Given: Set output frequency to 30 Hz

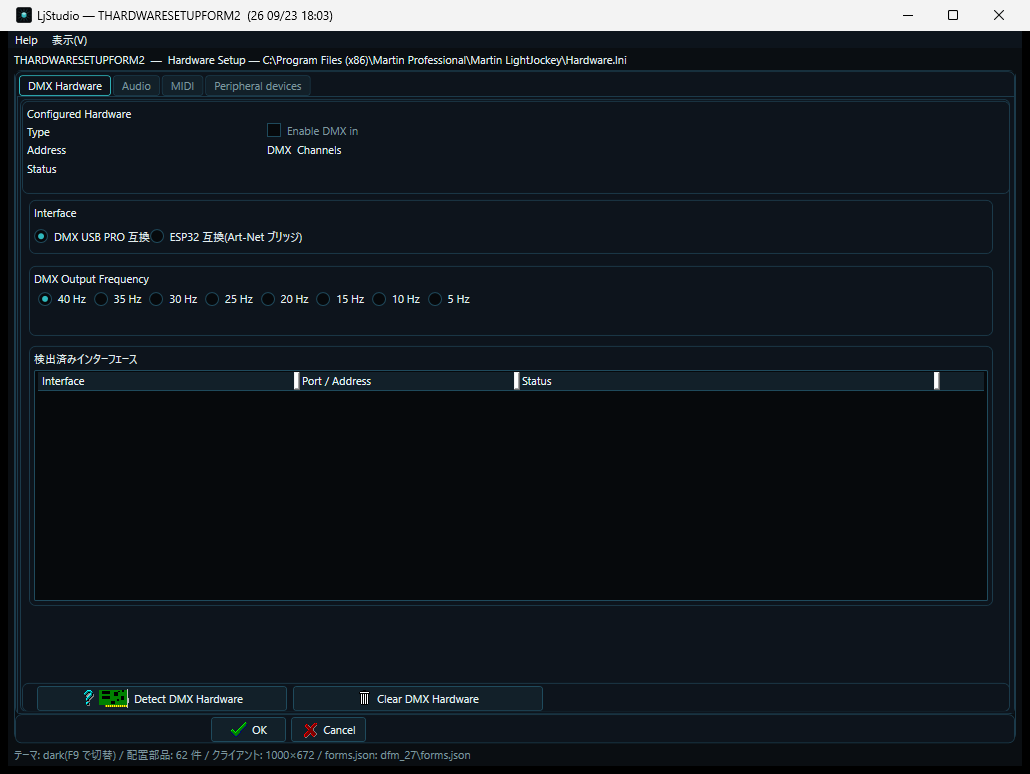Looking at the screenshot, I should point(156,299).
